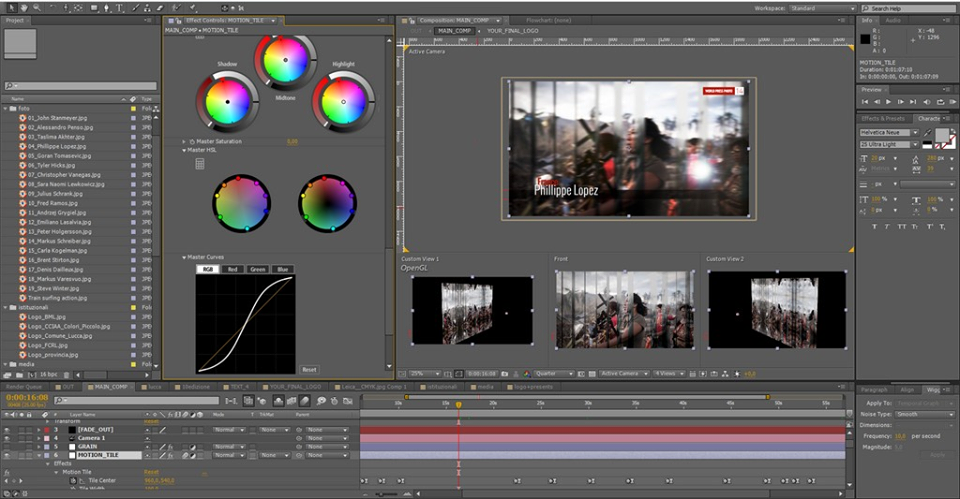Delete selected item with Project trash icon

pyautogui.click(x=67, y=375)
